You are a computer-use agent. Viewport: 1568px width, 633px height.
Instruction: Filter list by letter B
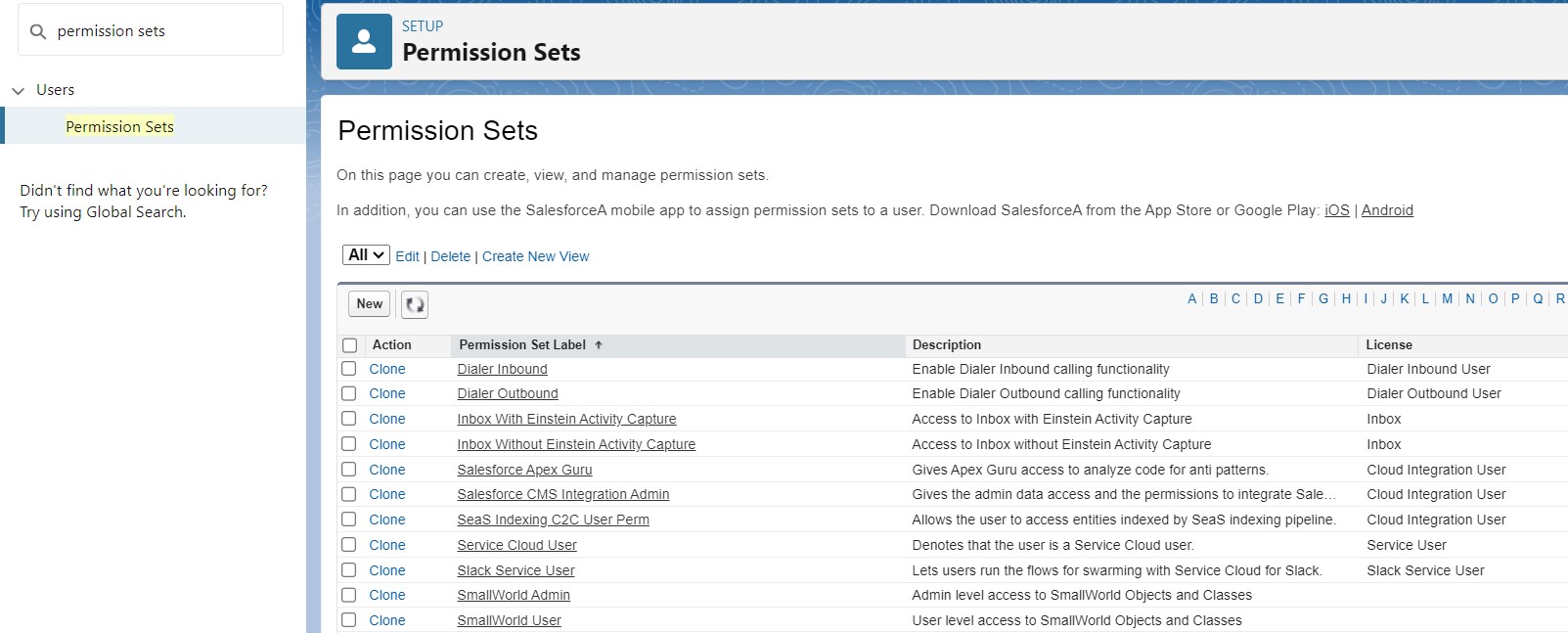pyautogui.click(x=1214, y=298)
